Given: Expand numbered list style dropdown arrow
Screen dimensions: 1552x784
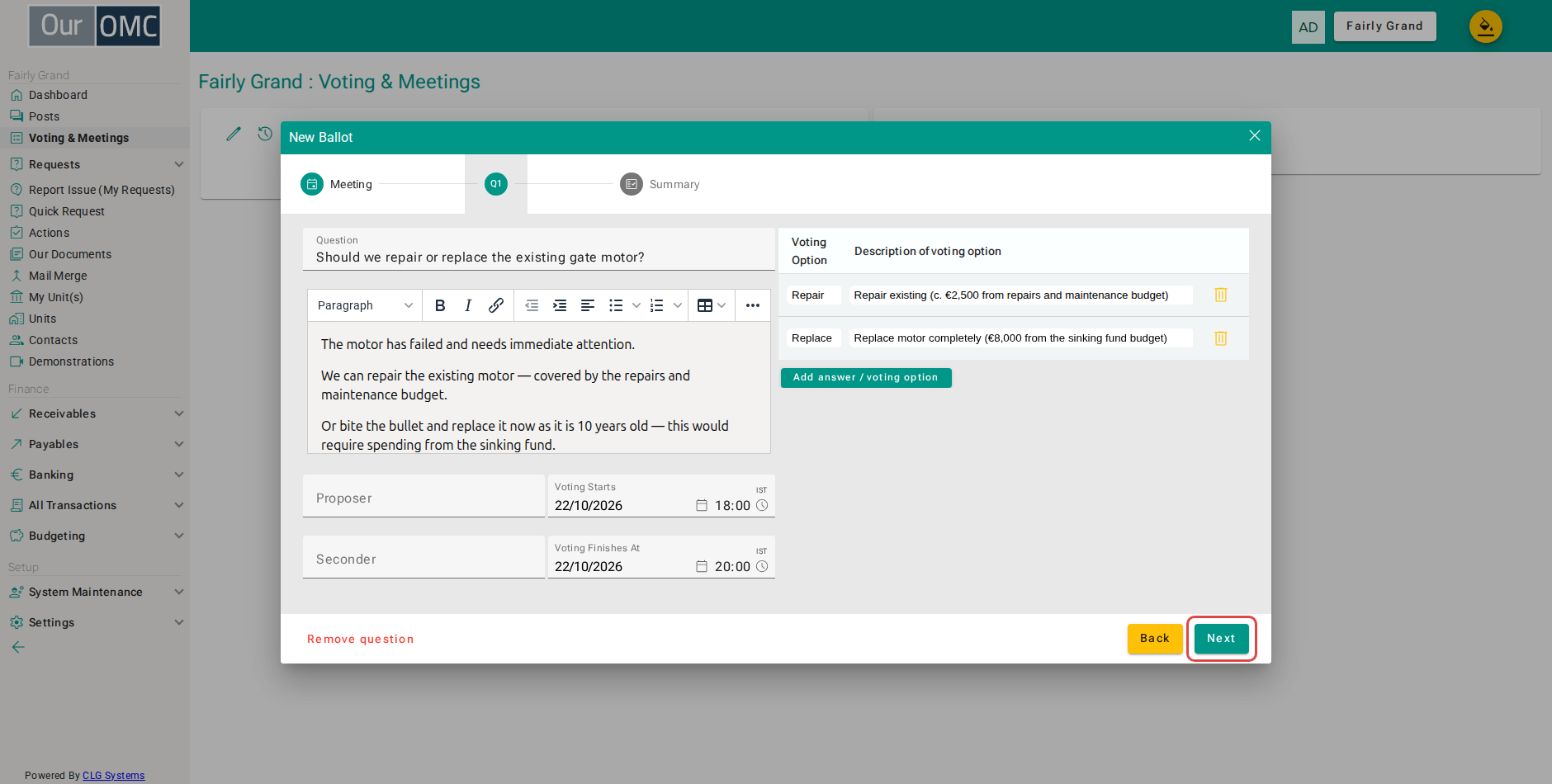Looking at the screenshot, I should pos(678,305).
